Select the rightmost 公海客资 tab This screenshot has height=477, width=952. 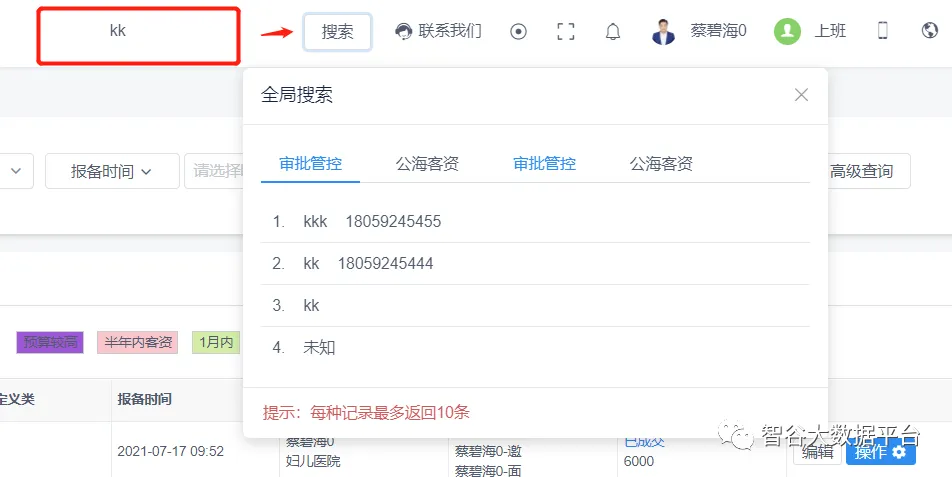coord(661,164)
